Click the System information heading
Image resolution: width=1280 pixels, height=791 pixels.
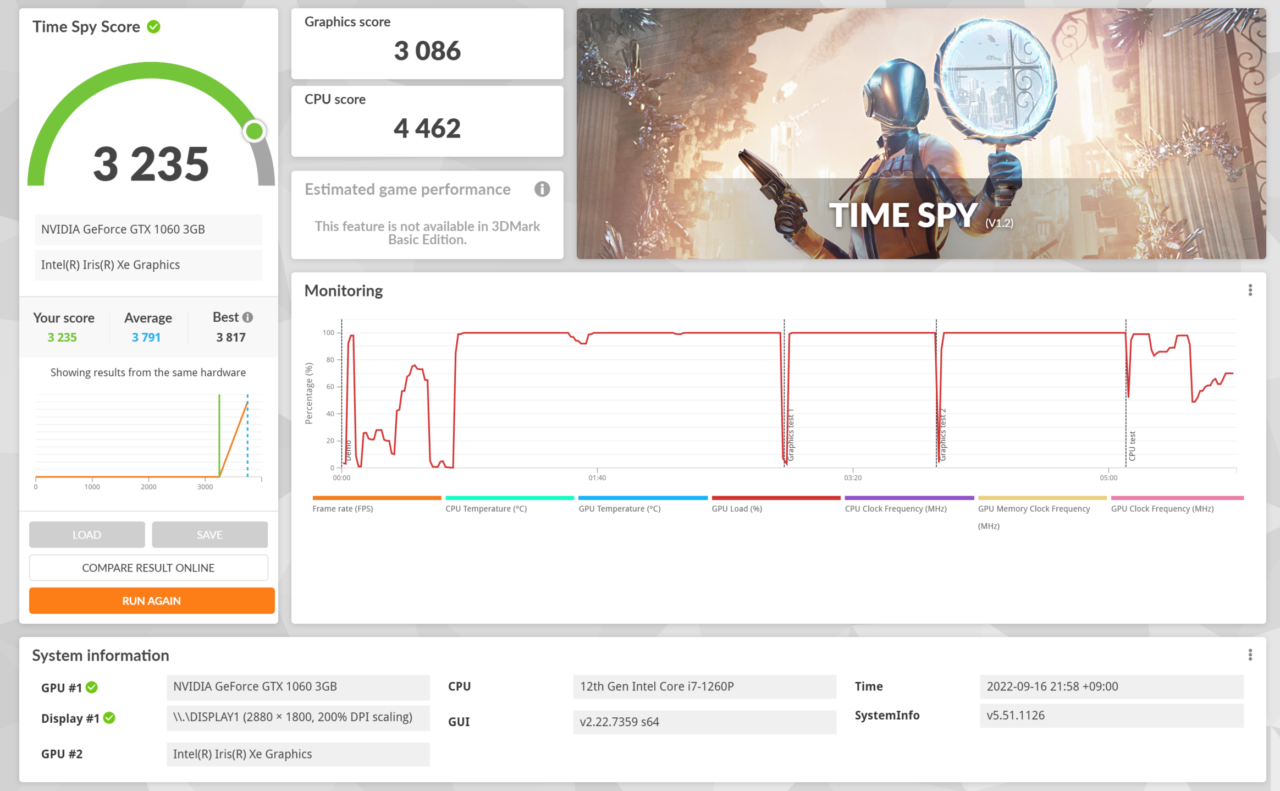click(x=100, y=656)
